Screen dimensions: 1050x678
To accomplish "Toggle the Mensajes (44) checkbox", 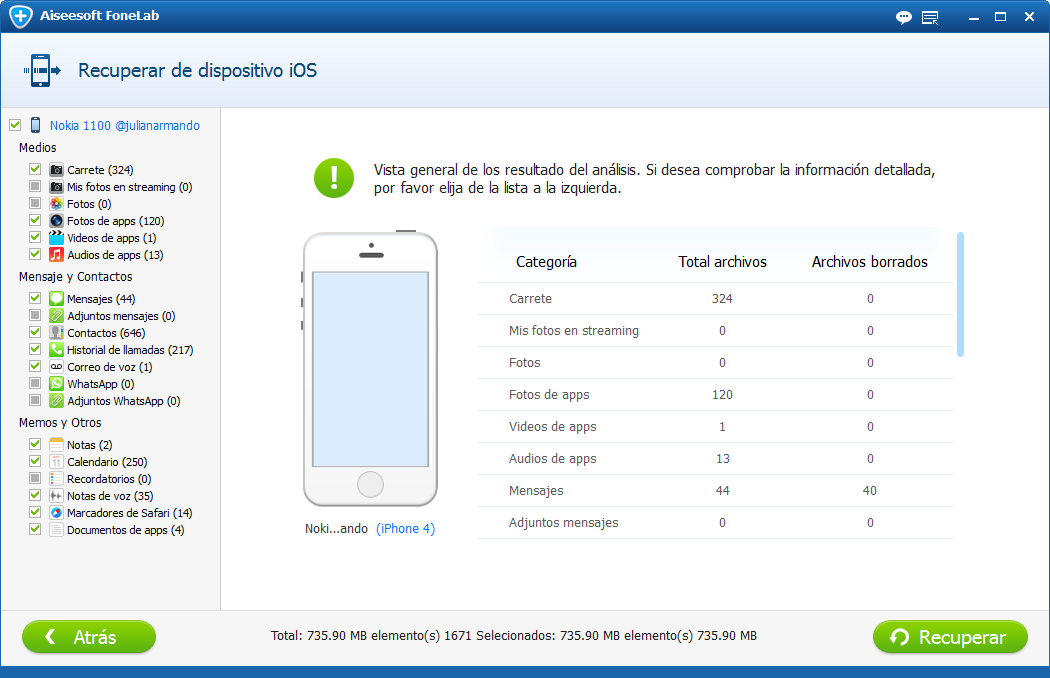I will pyautogui.click(x=35, y=298).
